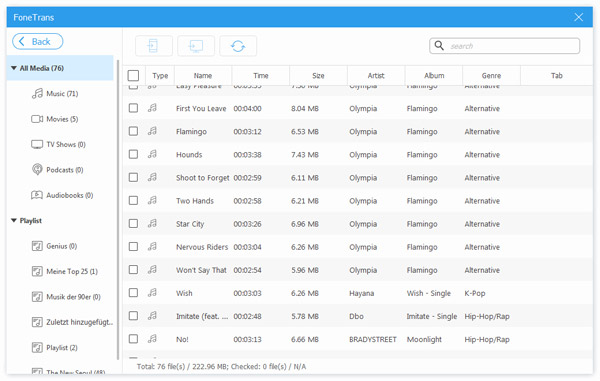This screenshot has height=381, width=600.
Task: Click the export to PC toolbar icon
Action: coord(196,46)
